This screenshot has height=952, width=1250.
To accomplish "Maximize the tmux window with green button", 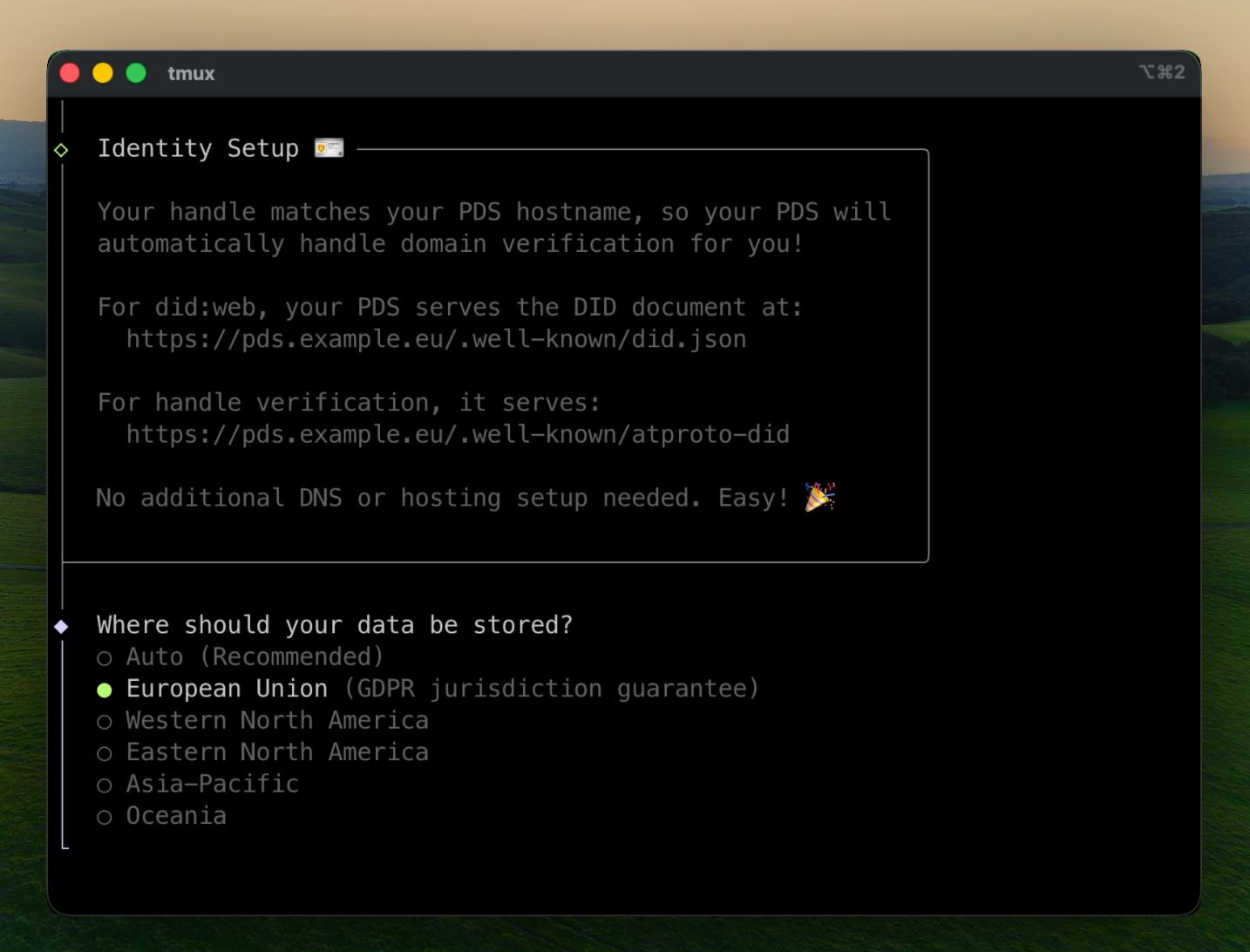I will coord(136,73).
